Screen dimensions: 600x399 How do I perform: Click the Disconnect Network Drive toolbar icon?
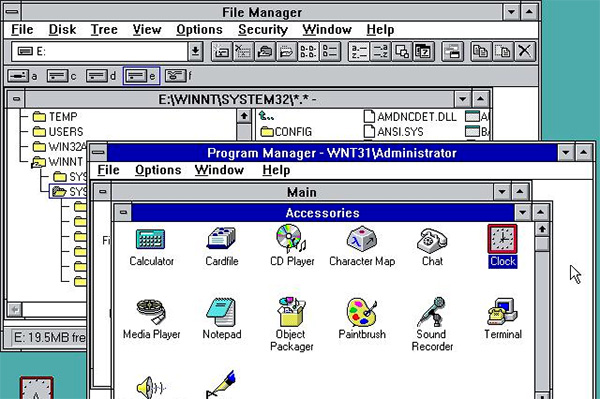[x=243, y=51]
